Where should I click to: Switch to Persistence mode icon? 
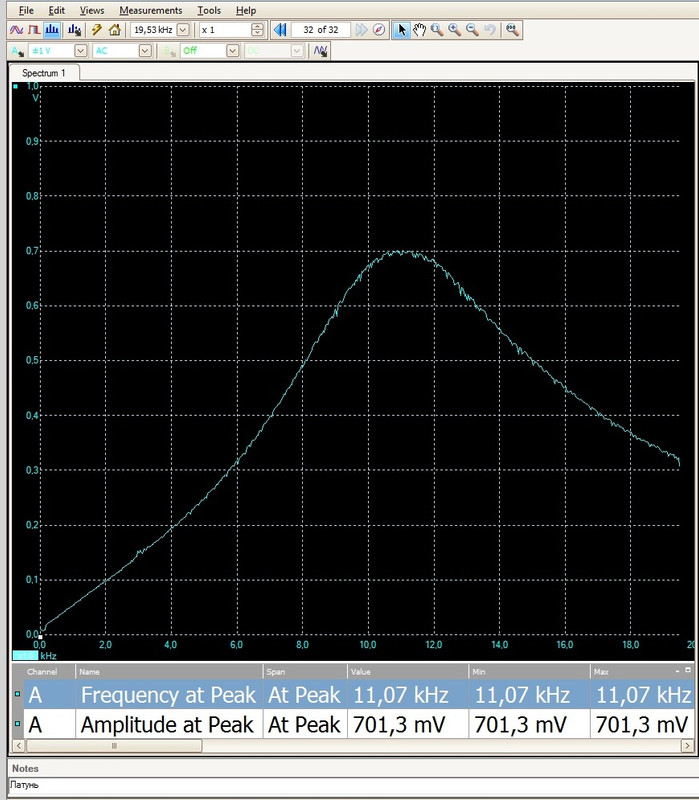[34, 30]
